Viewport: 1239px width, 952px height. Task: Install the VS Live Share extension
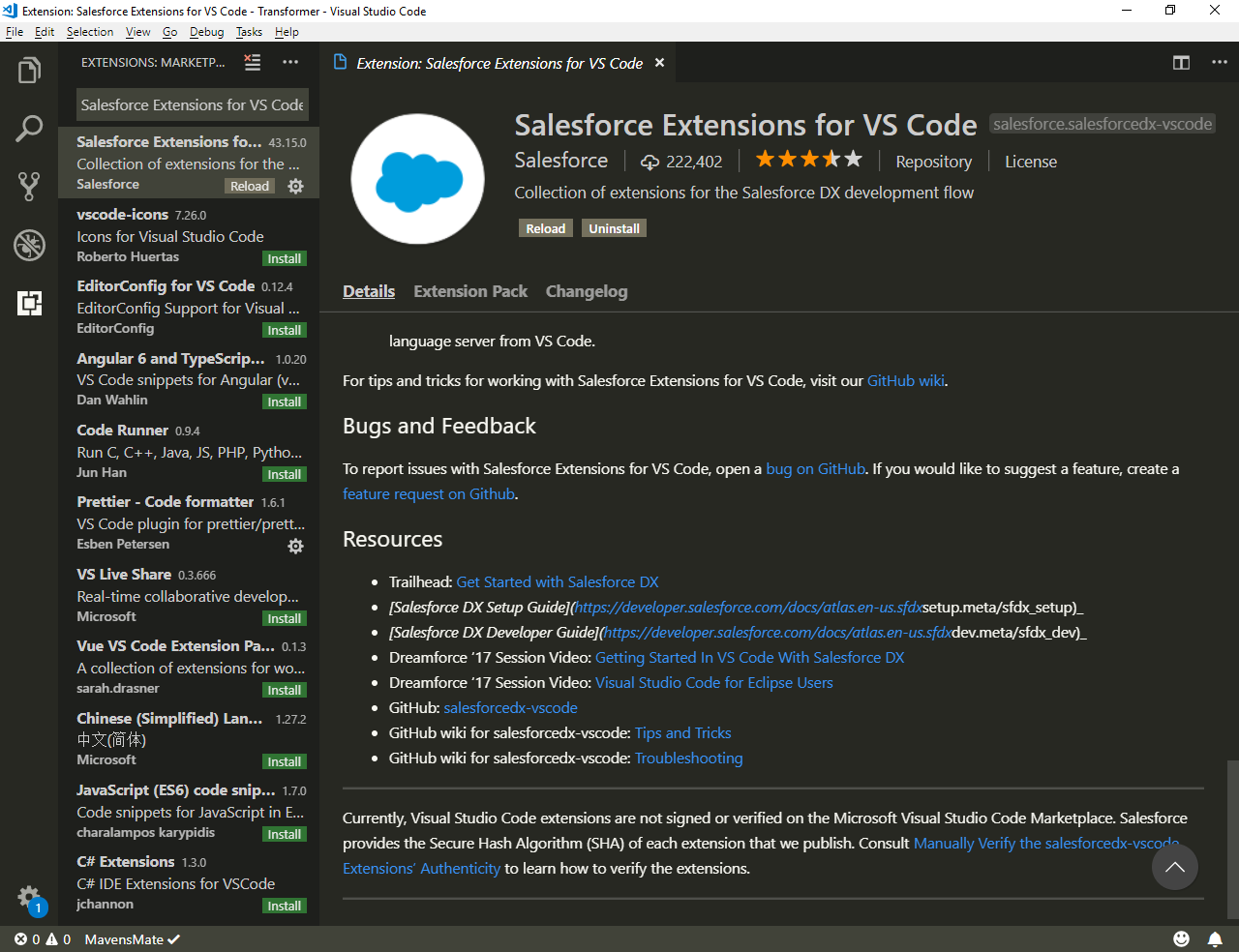(285, 618)
